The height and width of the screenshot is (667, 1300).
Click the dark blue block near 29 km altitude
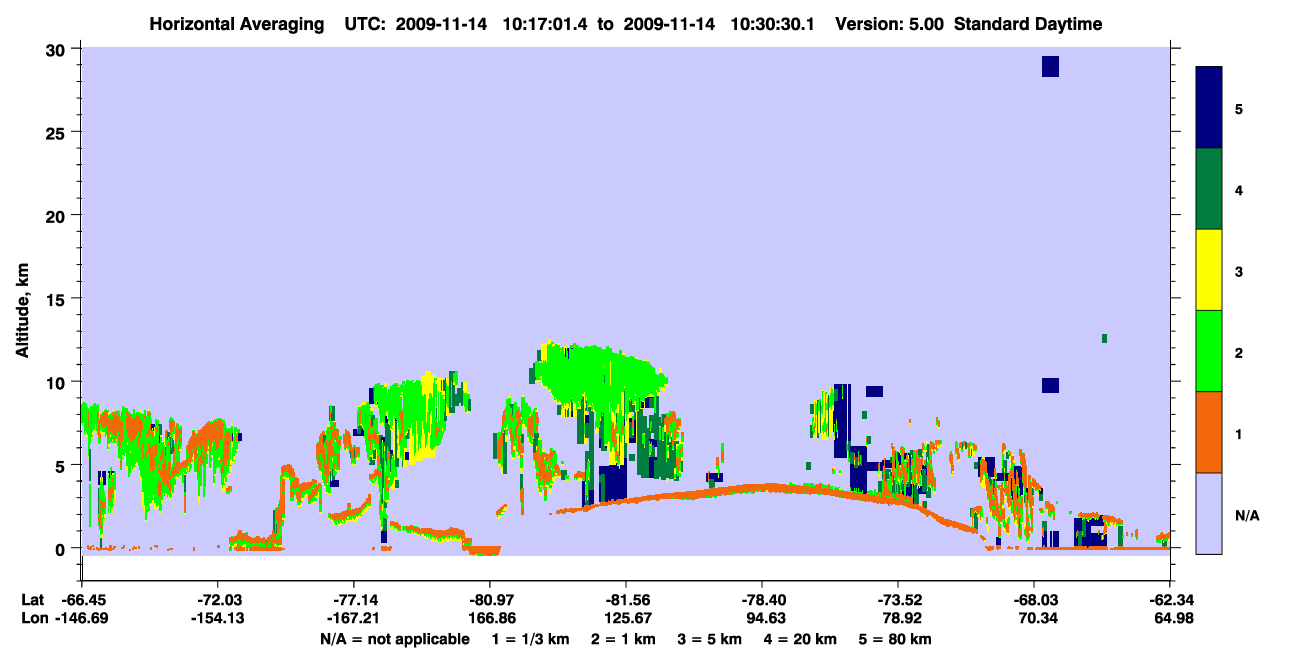(x=1050, y=66)
